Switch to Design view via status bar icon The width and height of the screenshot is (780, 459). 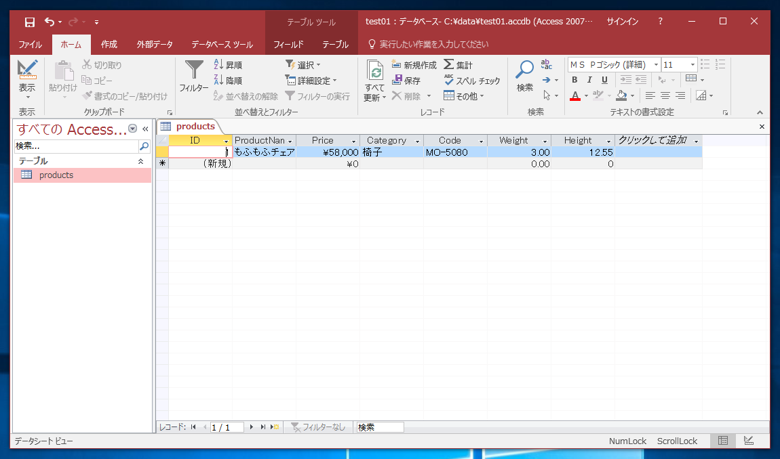click(x=749, y=441)
